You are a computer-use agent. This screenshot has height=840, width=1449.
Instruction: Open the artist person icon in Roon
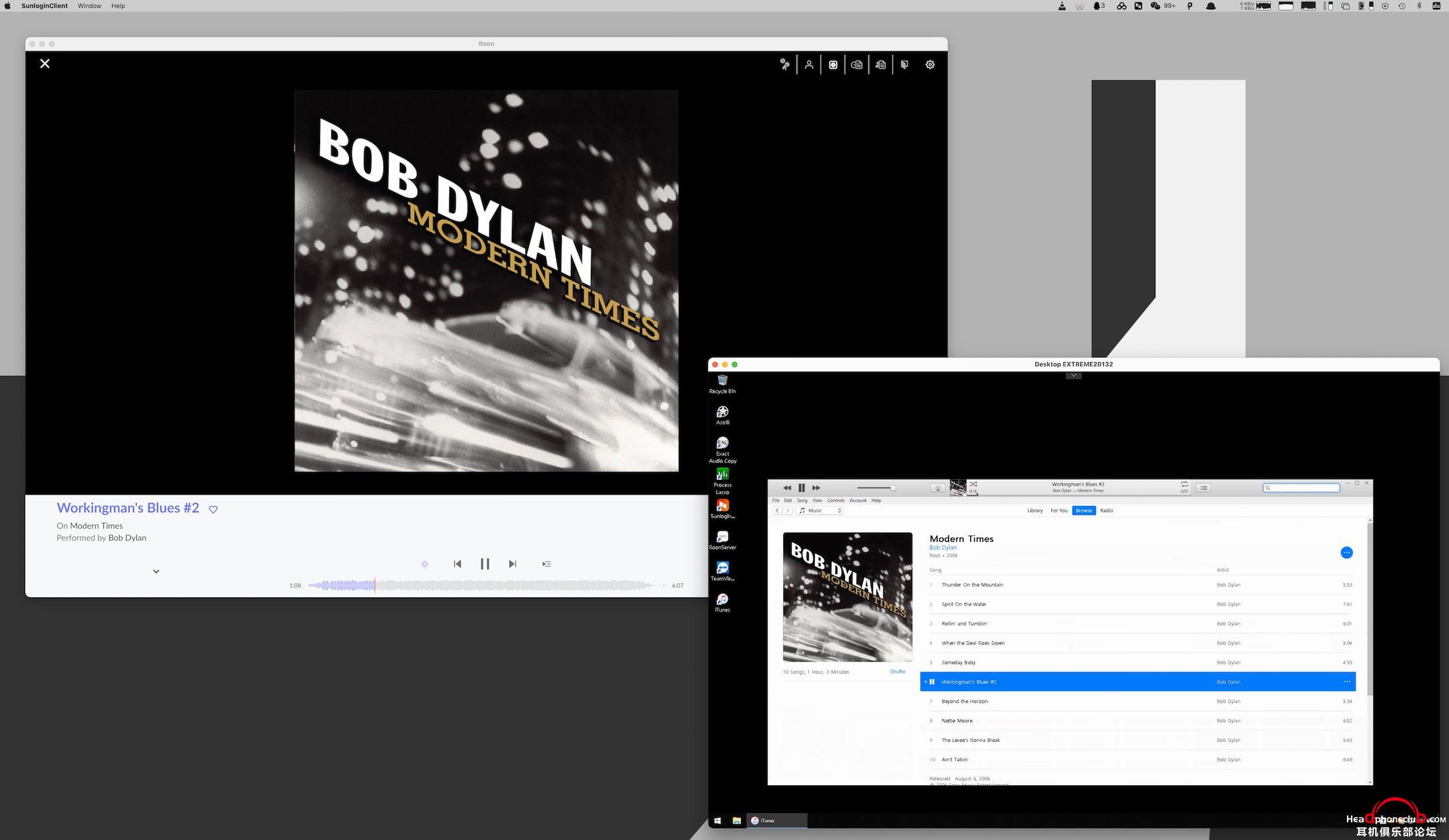click(x=809, y=65)
